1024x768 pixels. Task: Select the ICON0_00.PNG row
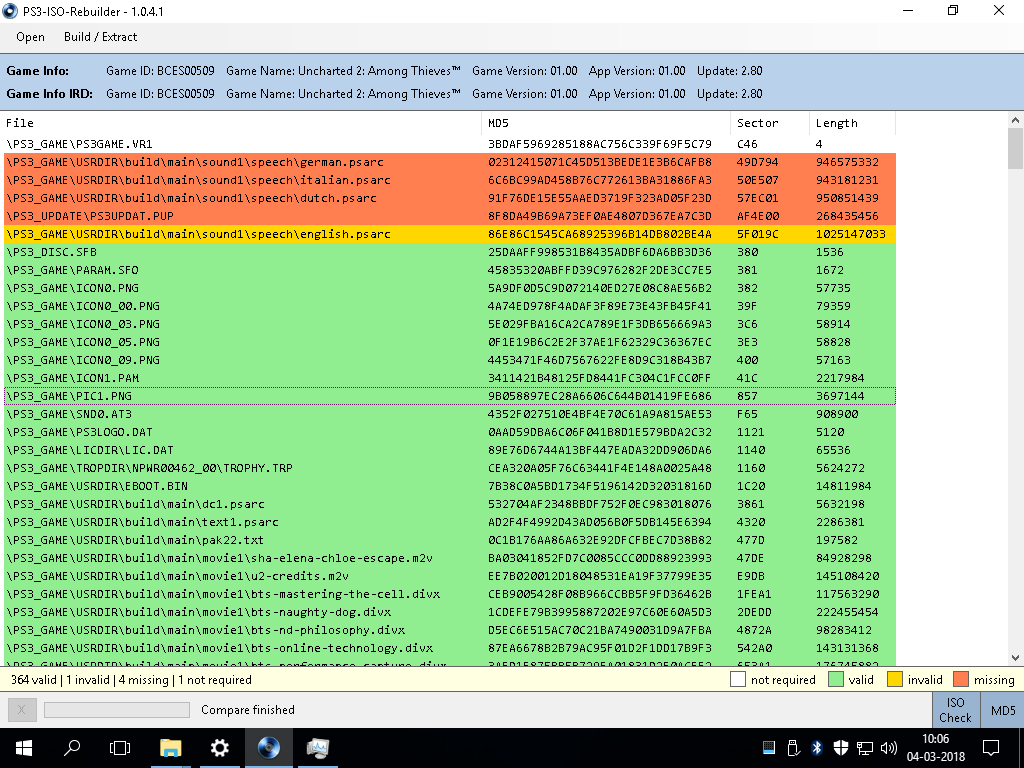pos(449,306)
